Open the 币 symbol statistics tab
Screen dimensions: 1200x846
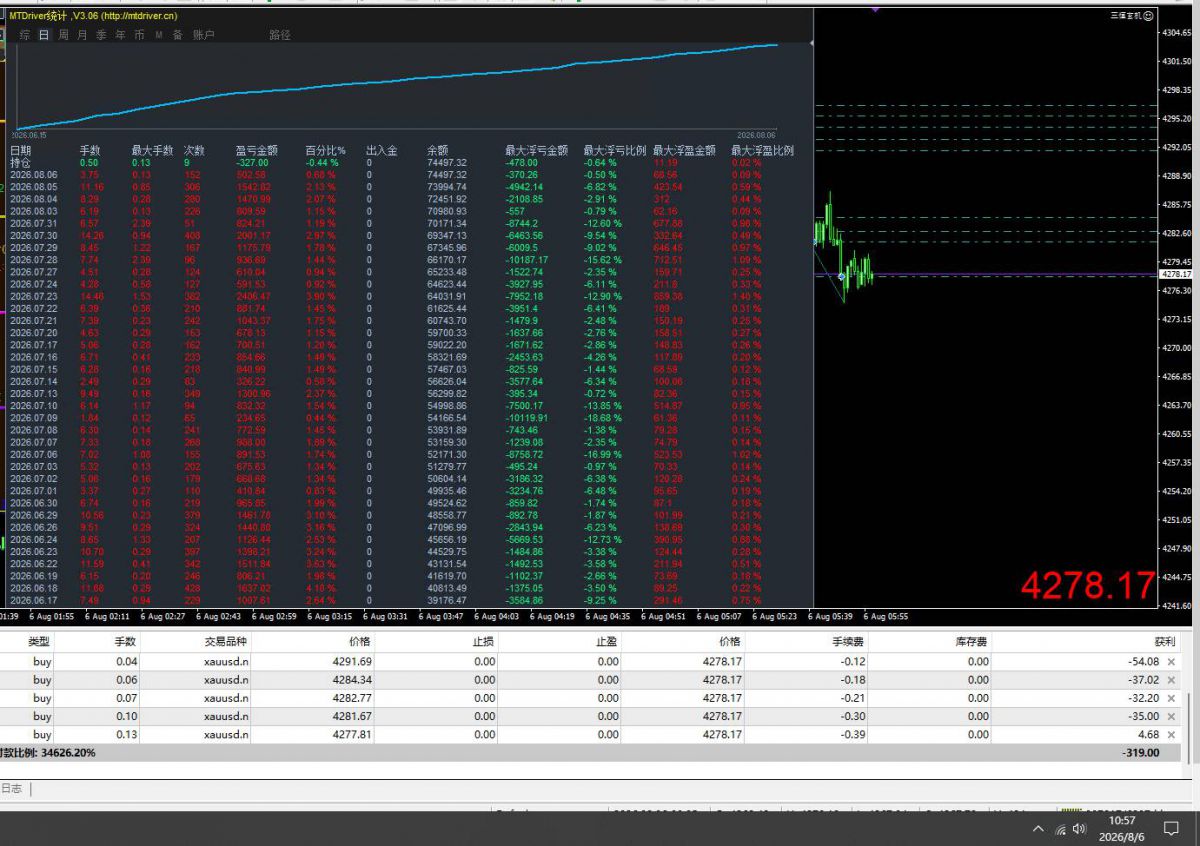pos(139,35)
